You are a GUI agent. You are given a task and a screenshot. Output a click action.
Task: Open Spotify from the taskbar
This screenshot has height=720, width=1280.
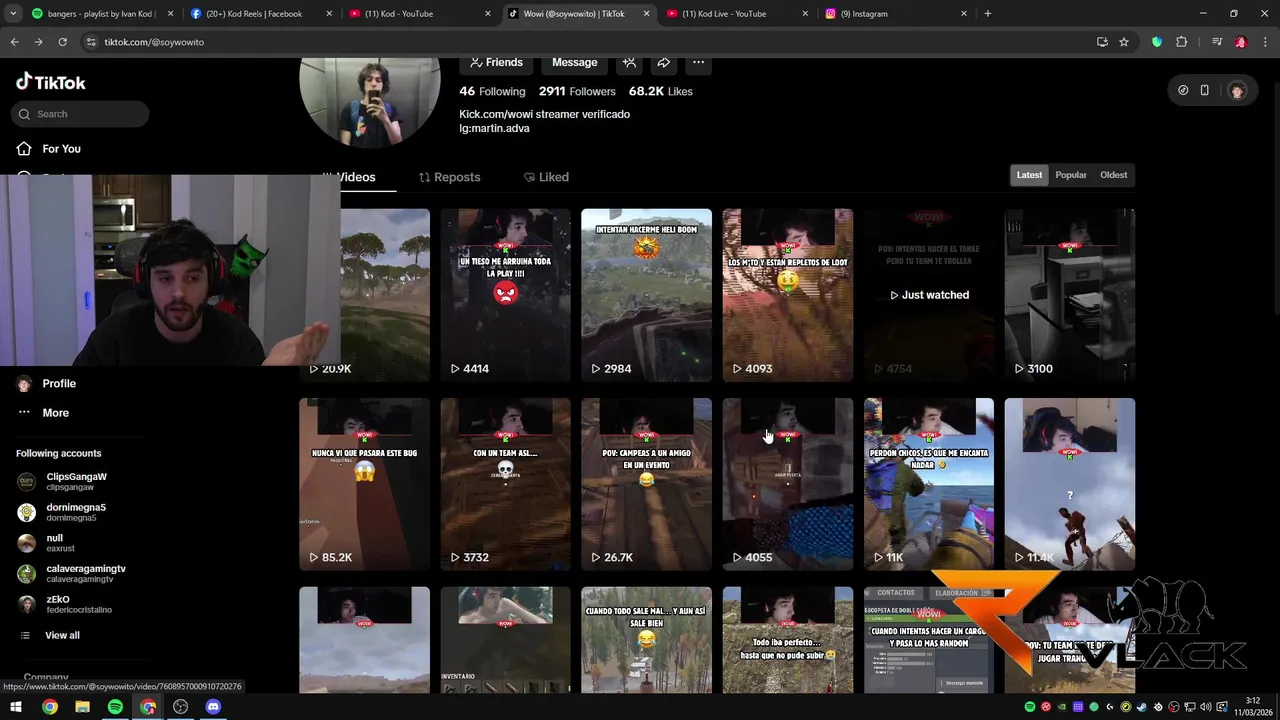(115, 707)
